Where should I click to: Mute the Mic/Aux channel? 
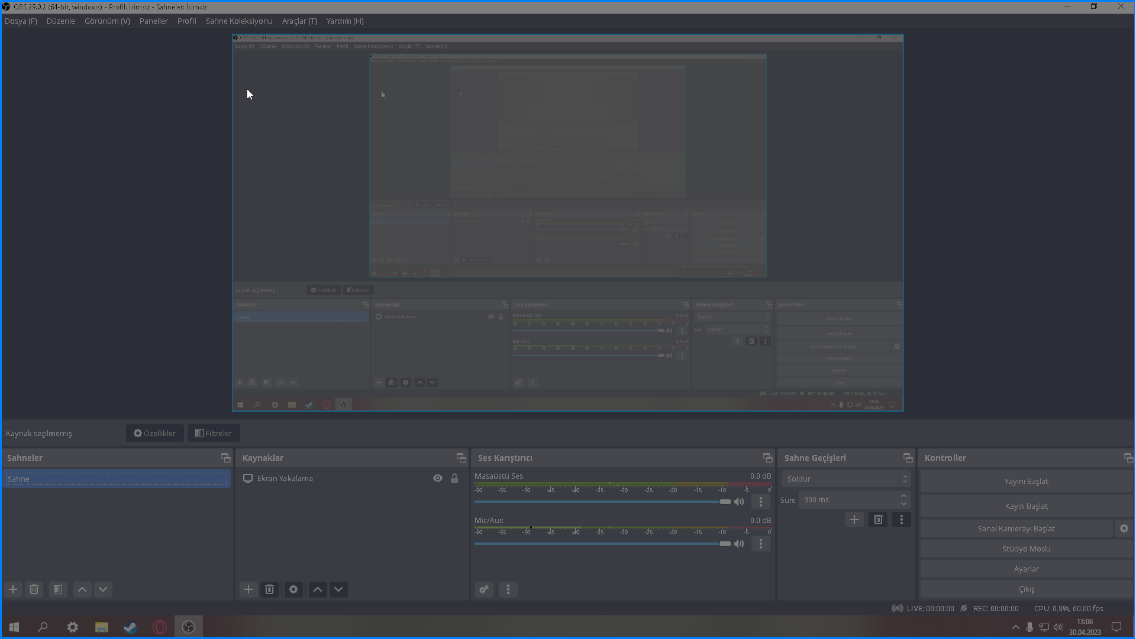tap(739, 543)
